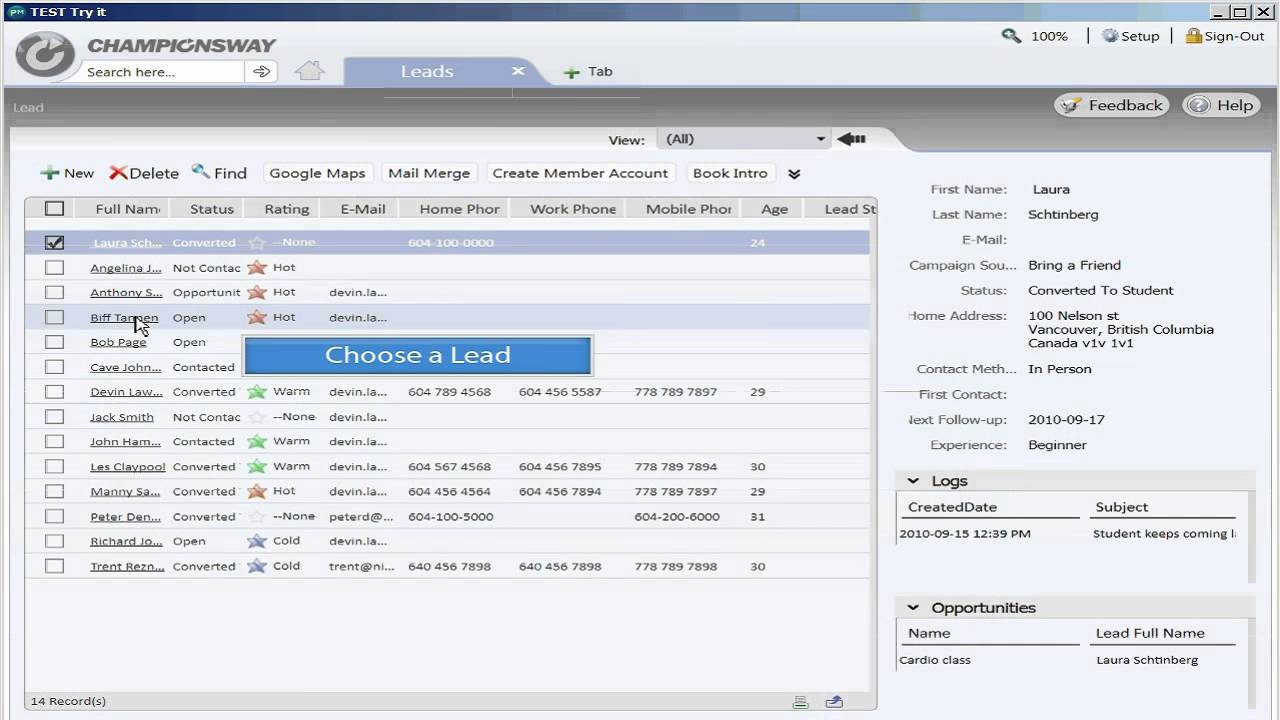Start a Mail Merge

pyautogui.click(x=429, y=173)
